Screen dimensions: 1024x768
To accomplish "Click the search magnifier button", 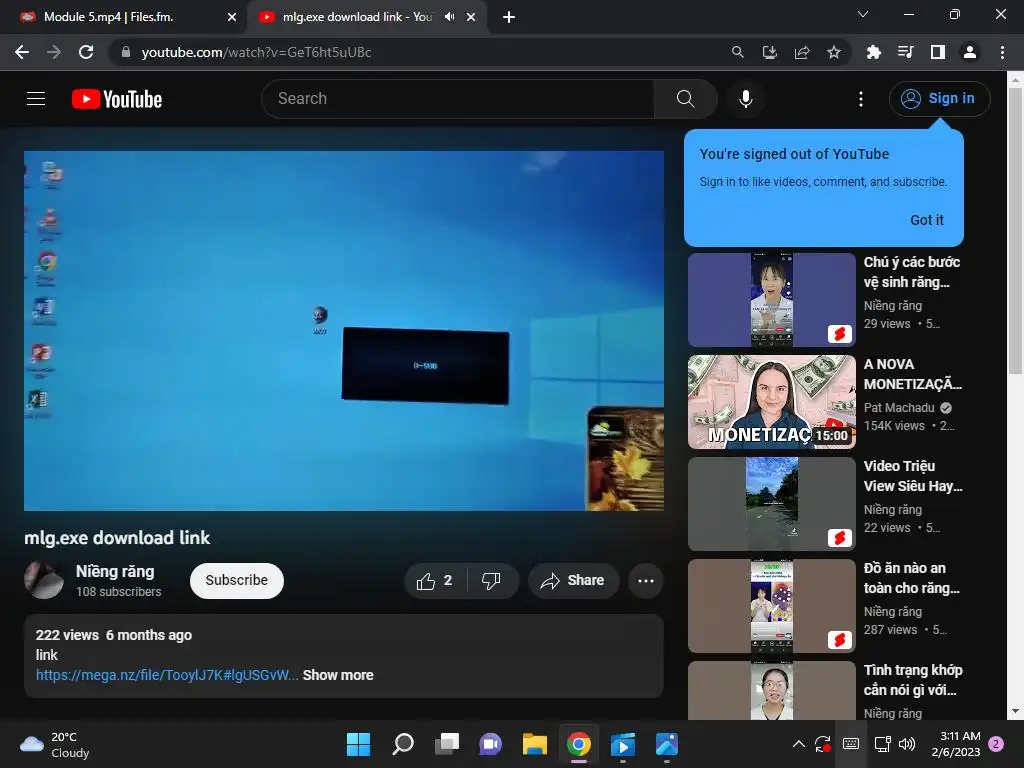I will 685,99.
